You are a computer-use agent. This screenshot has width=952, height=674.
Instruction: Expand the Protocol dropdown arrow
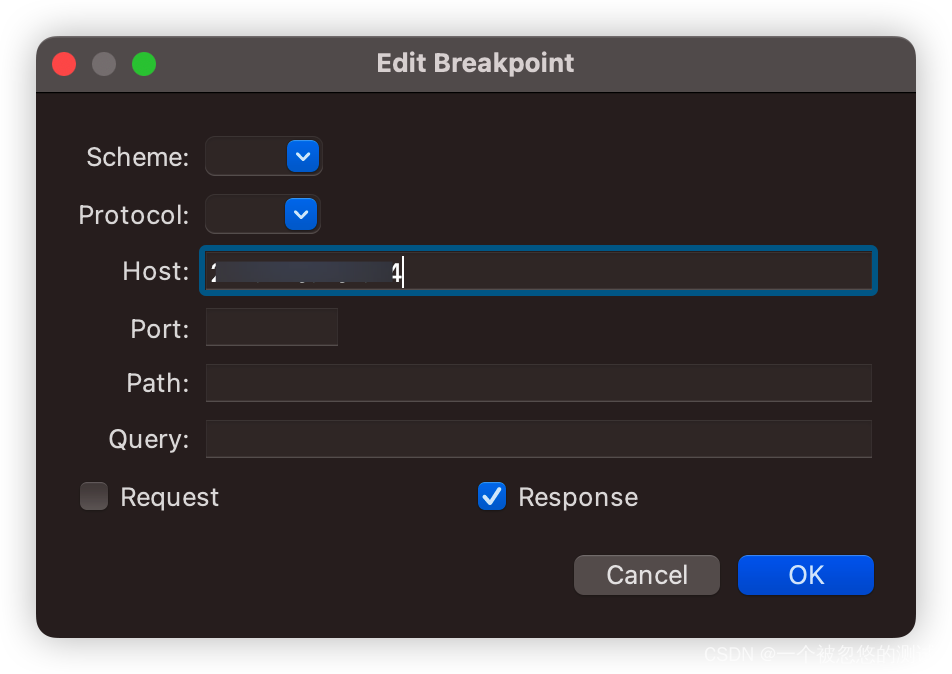pyautogui.click(x=301, y=214)
